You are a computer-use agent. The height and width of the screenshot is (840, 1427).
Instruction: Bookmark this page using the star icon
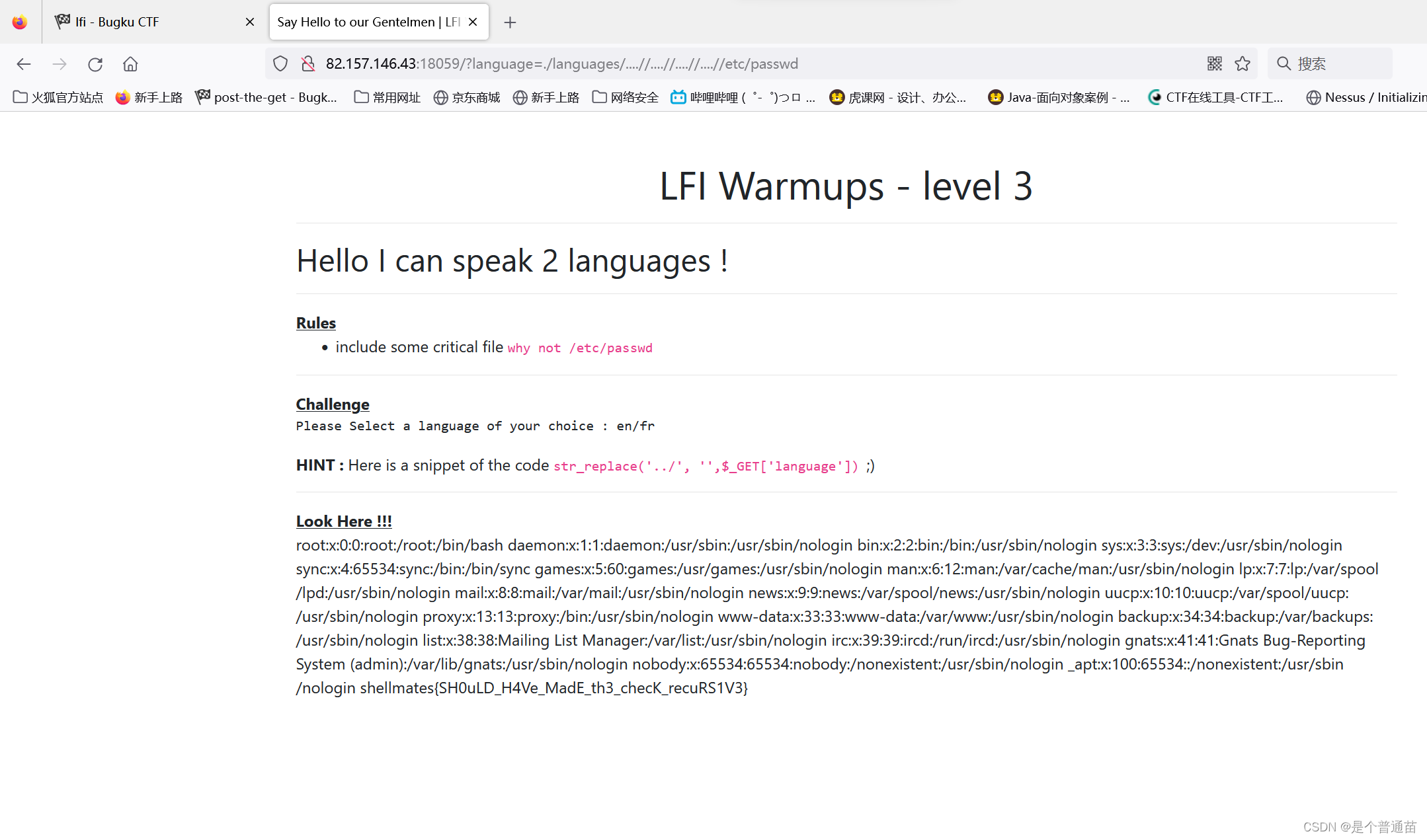1243,63
